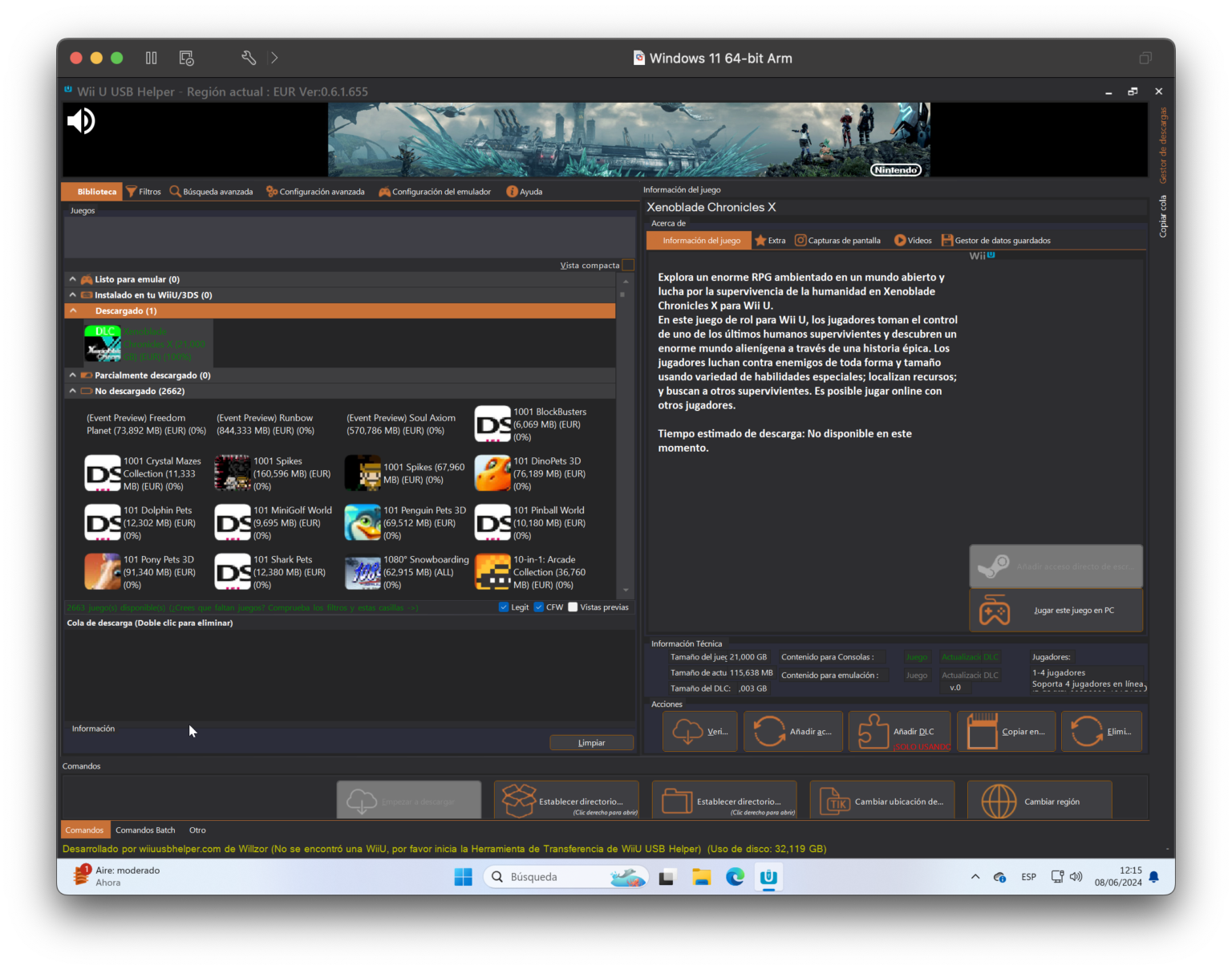Image resolution: width=1232 pixels, height=970 pixels.
Task: Mute sound with the speaker icon
Action: coord(81,121)
